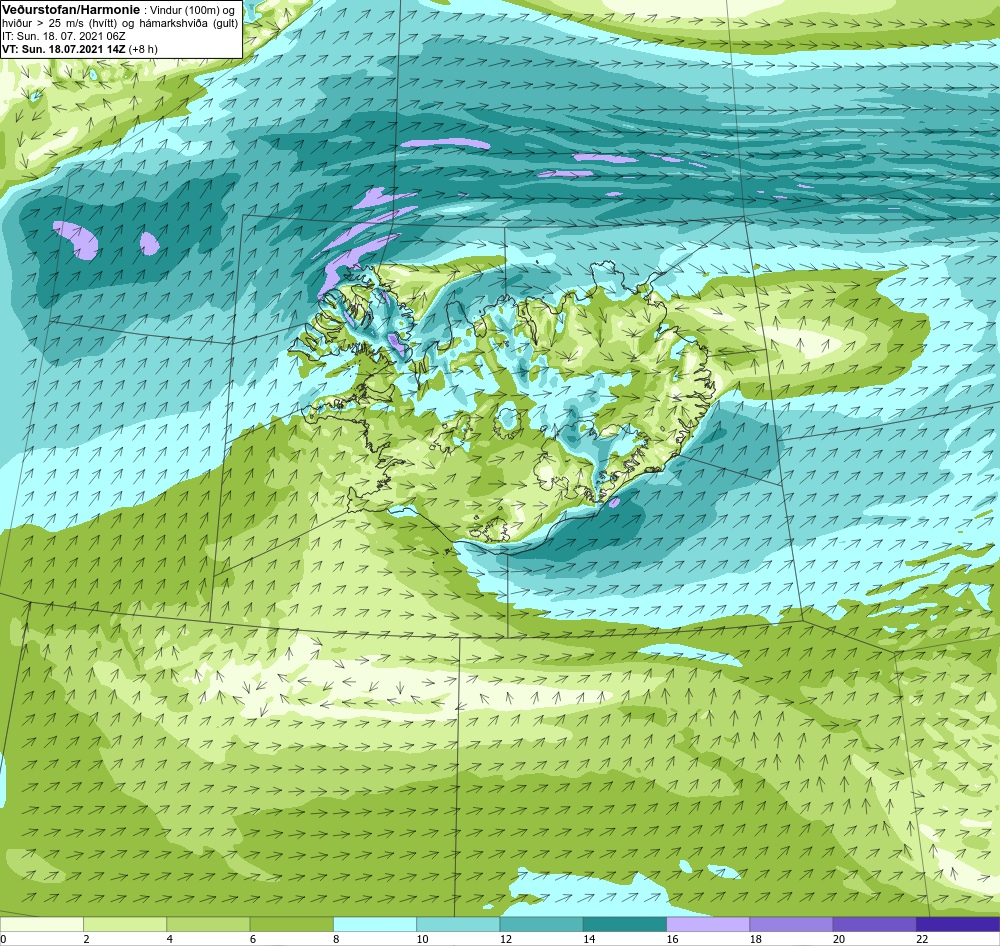Click the dark teal 14–16 m/s legend swatch
This screenshot has height=946, width=1000.
625,924
